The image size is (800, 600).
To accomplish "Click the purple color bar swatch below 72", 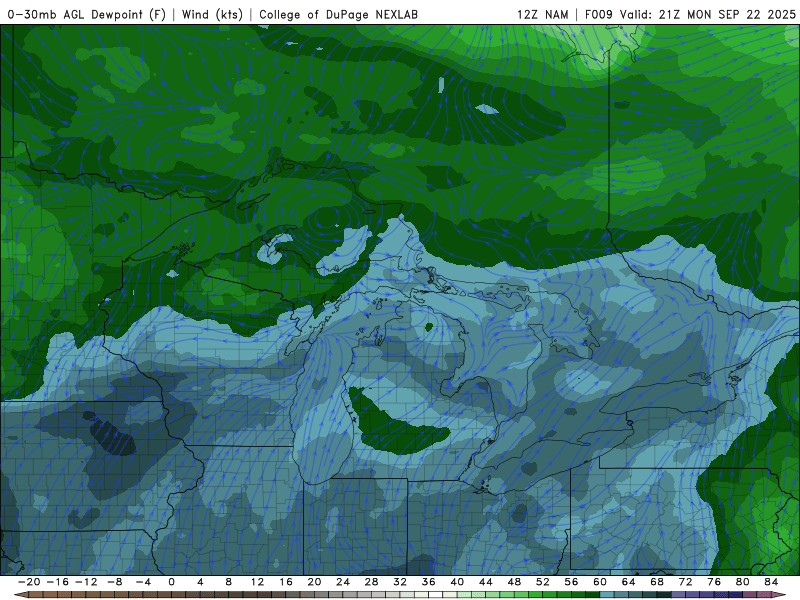I will [x=693, y=595].
